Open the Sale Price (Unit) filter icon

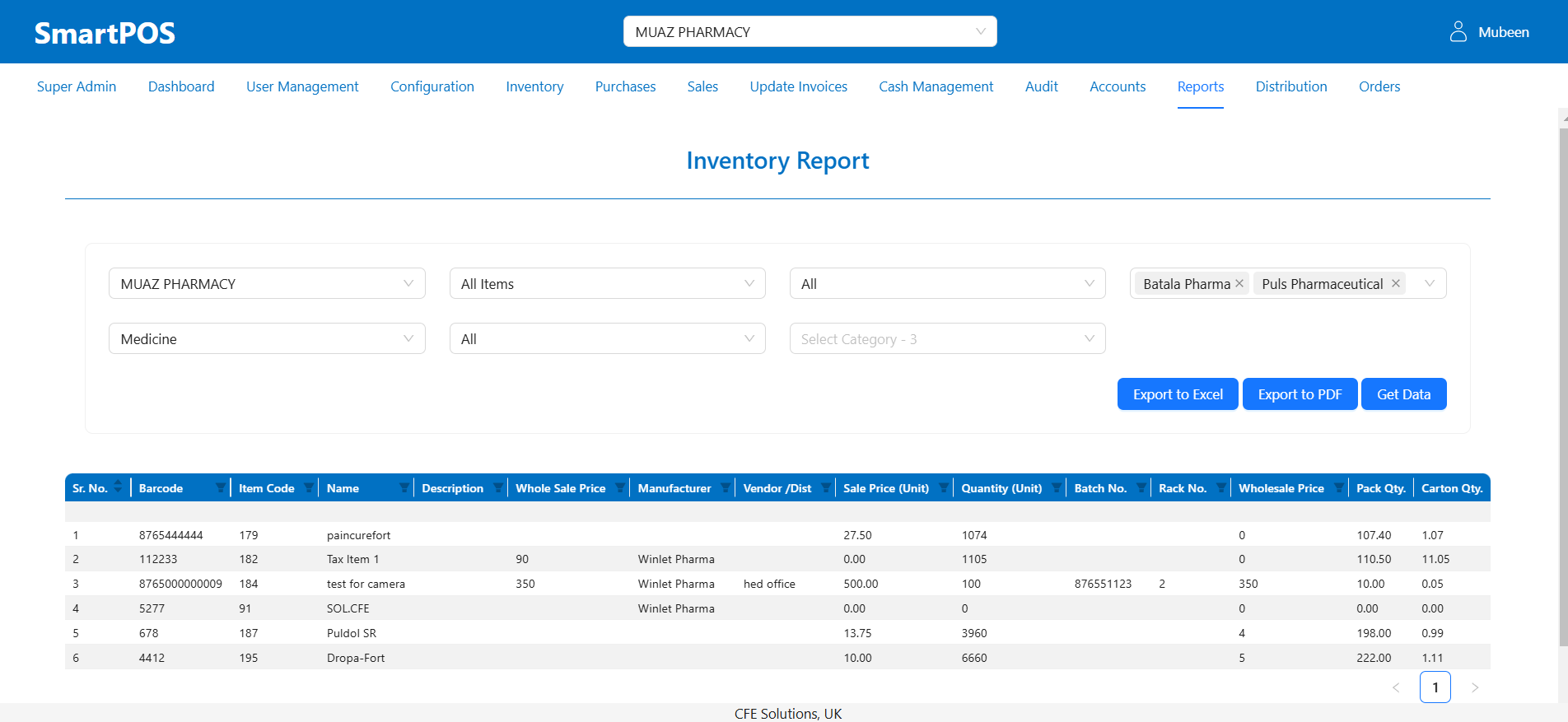pyautogui.click(x=944, y=487)
